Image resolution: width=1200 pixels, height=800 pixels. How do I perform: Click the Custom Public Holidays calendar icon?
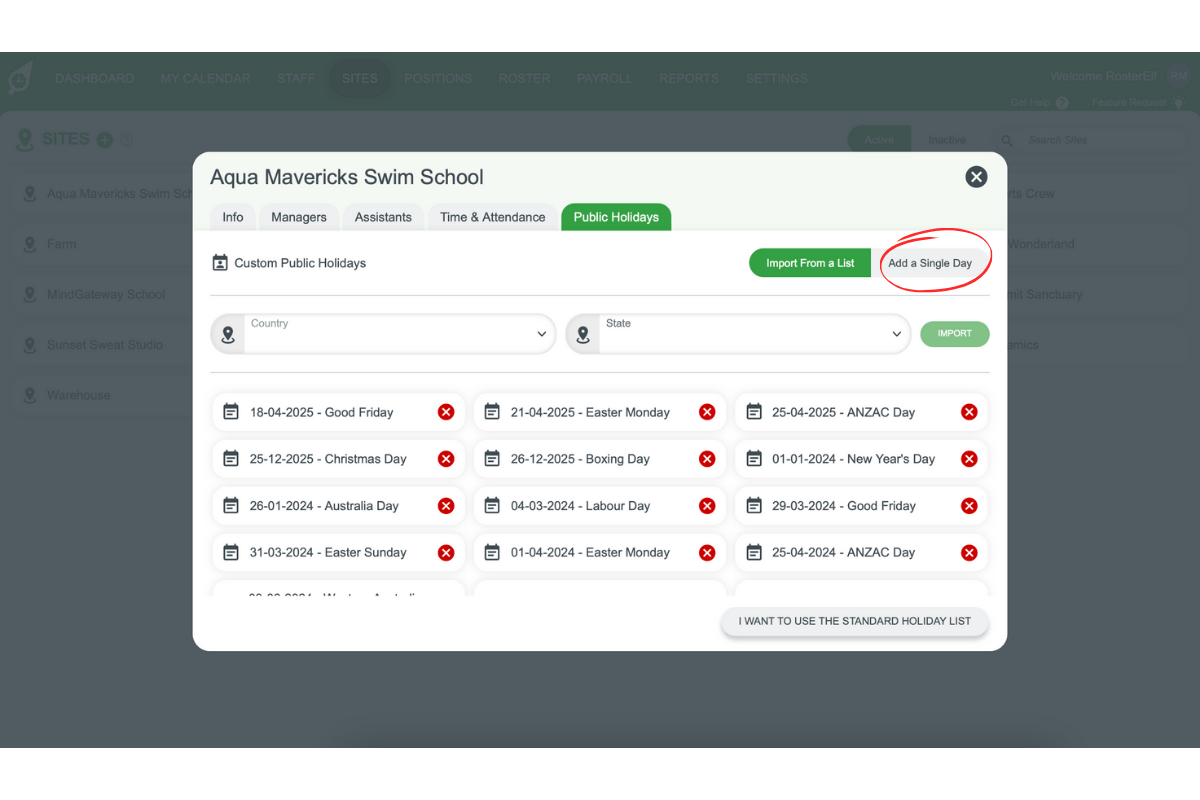coord(220,263)
